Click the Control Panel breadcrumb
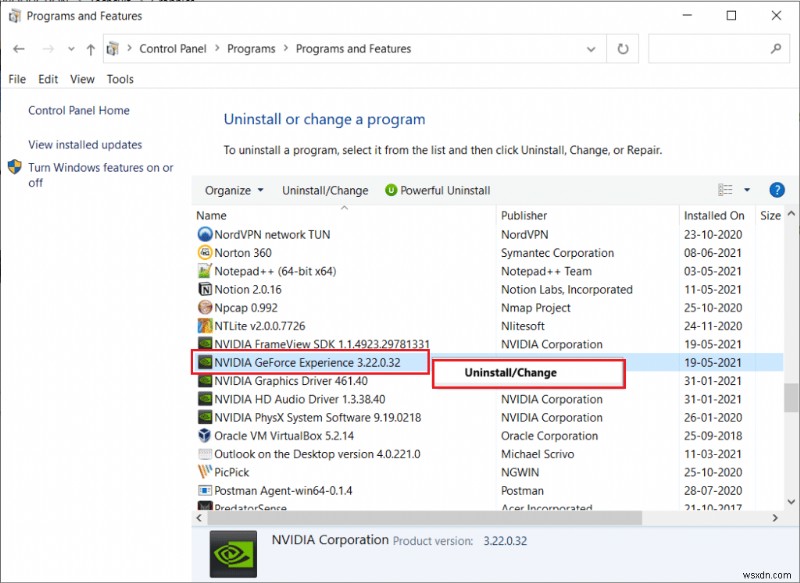The width and height of the screenshot is (800, 583). [x=172, y=49]
